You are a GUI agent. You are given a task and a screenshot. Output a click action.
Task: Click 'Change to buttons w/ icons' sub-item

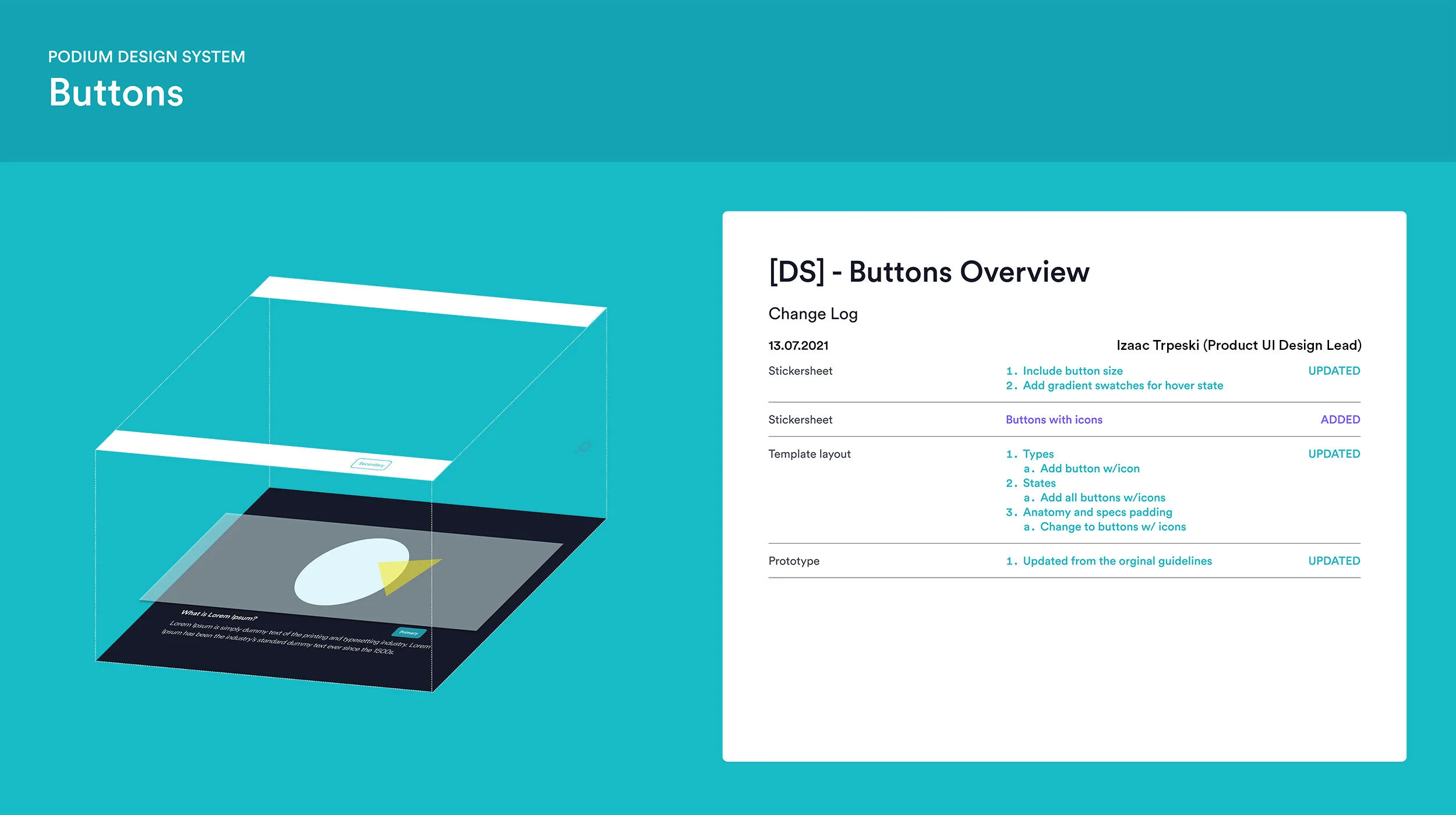(x=1113, y=527)
